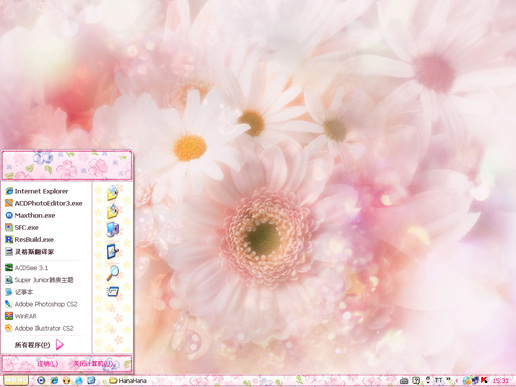The image size is (516, 387).
Task: Switch to the HanaHana taskbar window
Action: click(128, 380)
